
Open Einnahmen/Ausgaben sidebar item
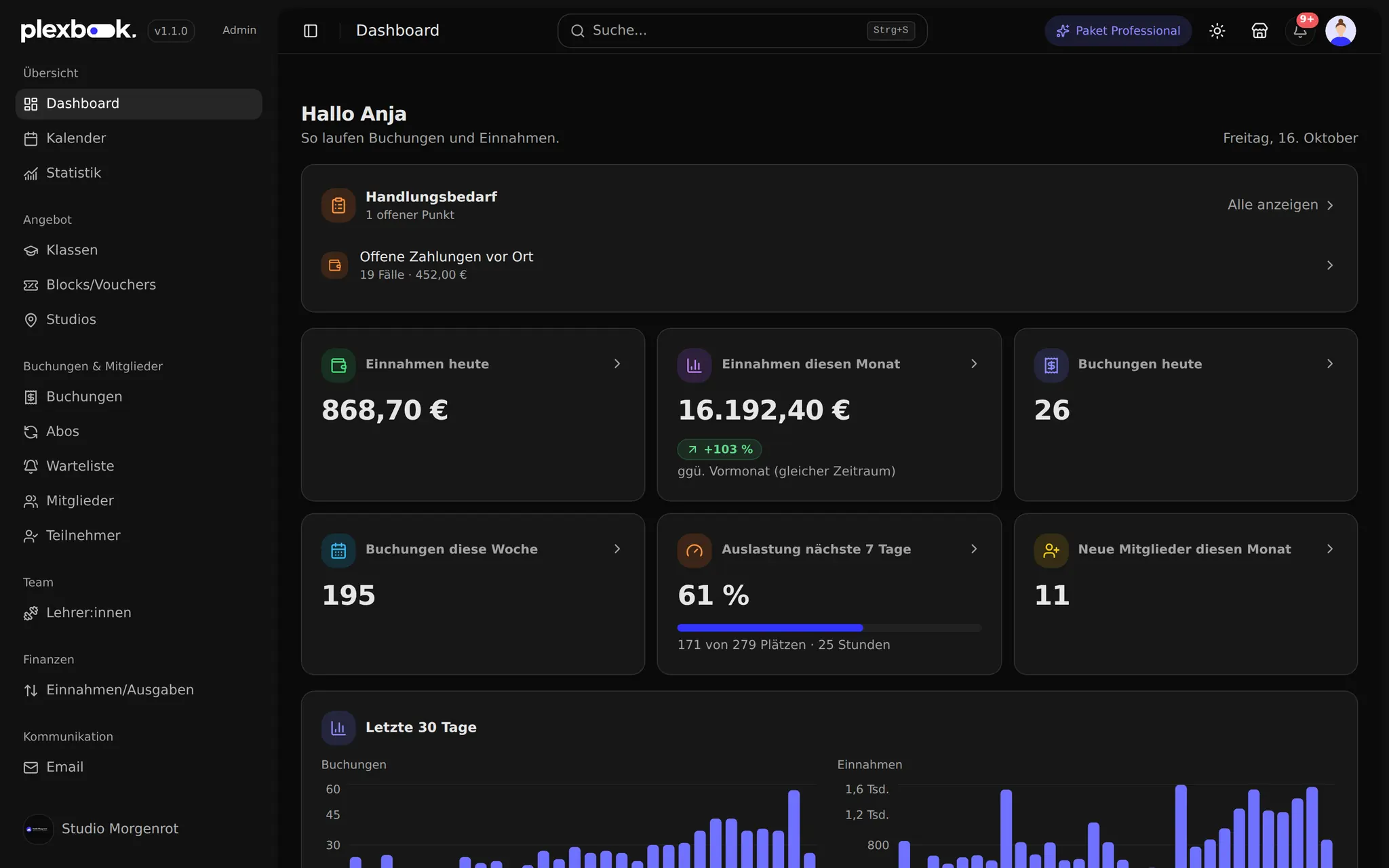coord(138,690)
